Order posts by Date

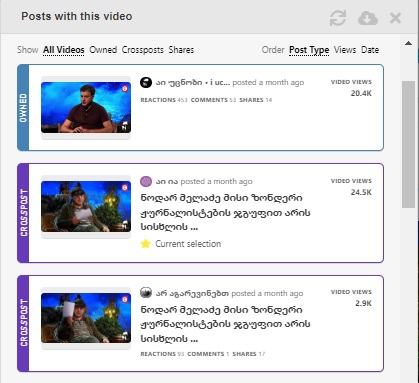[x=370, y=50]
